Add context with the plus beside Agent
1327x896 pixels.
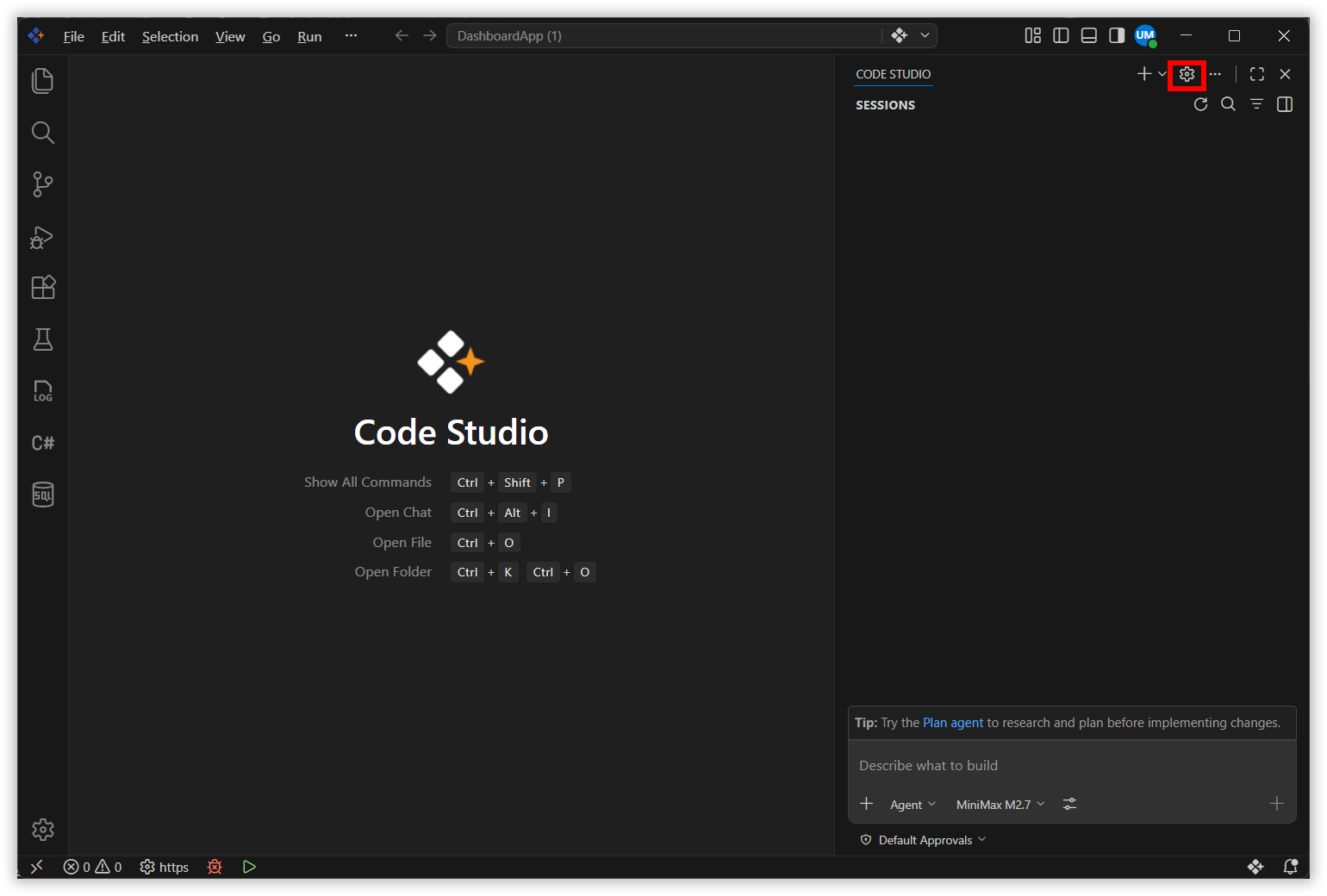coord(867,804)
